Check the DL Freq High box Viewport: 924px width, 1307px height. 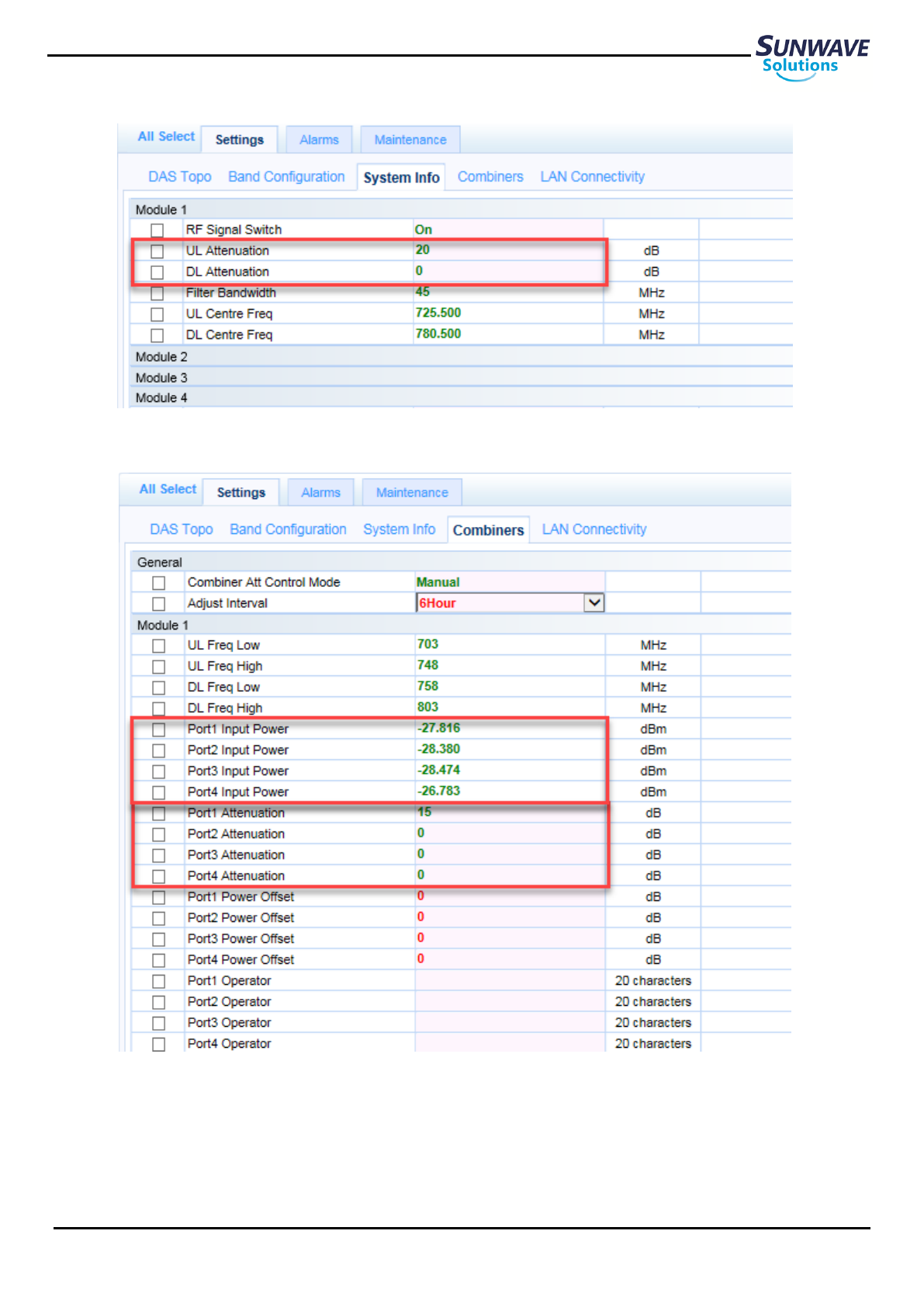point(158,709)
